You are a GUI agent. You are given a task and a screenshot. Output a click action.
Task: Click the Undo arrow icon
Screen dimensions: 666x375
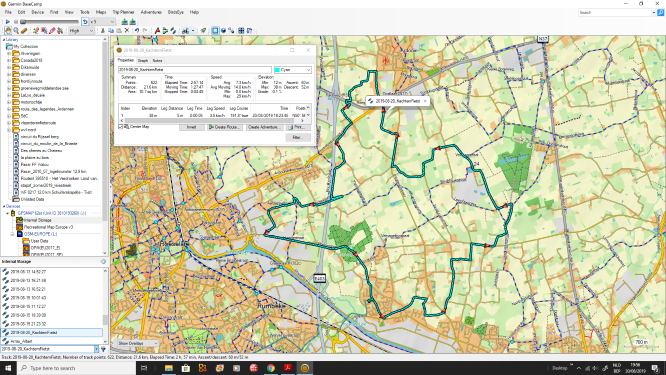tap(137, 31)
